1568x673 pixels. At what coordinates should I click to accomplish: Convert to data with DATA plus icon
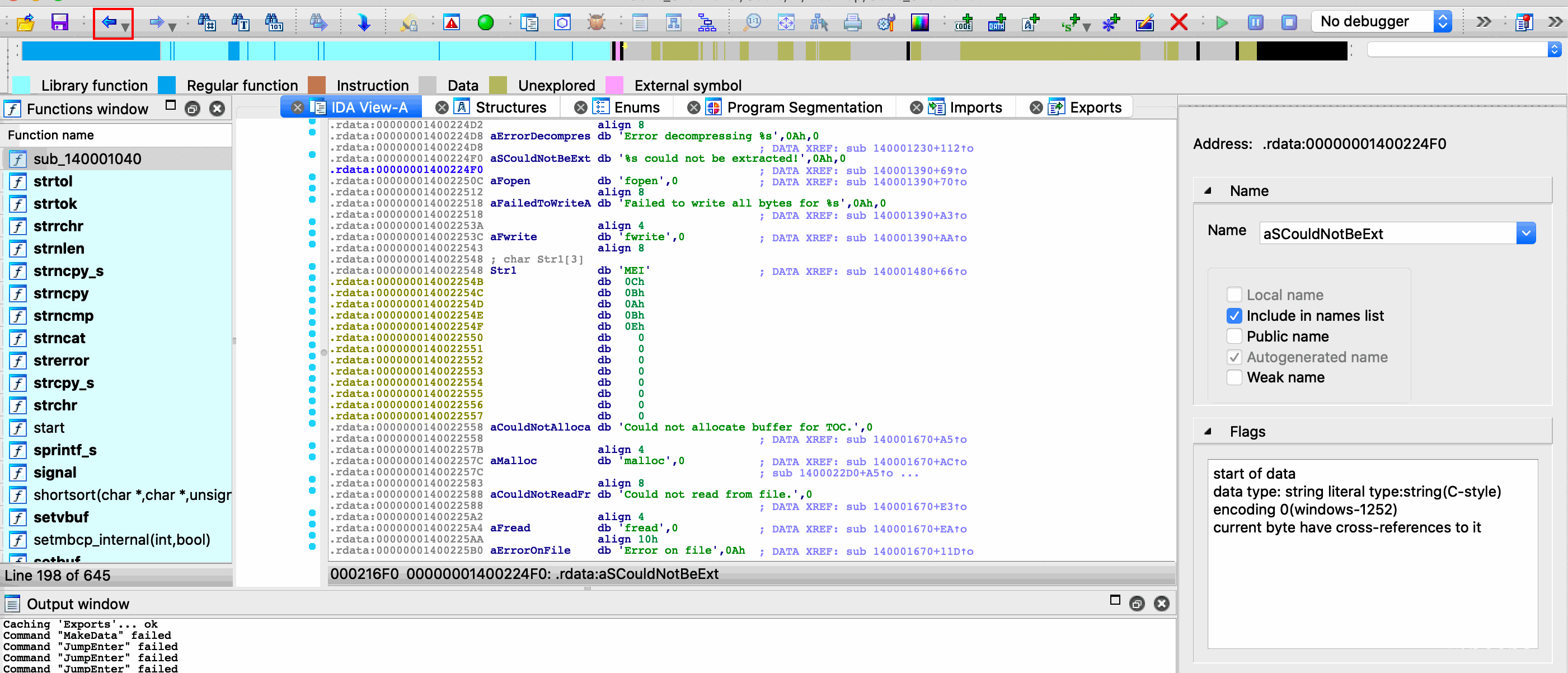(x=997, y=22)
